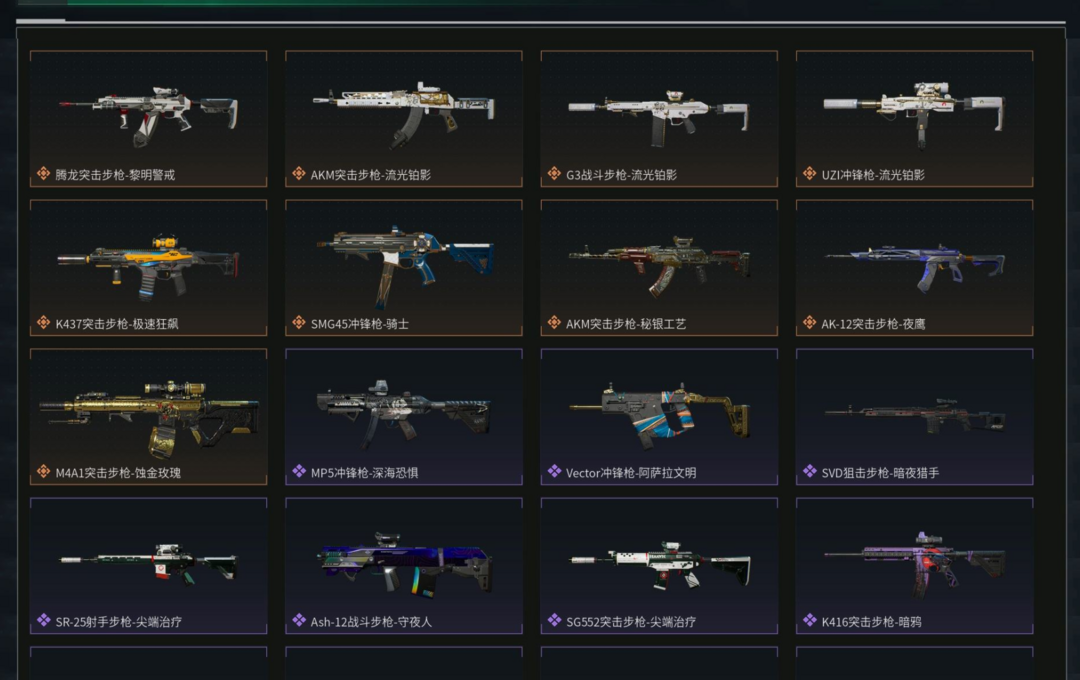Choose the AK-12突击步枪-夜鹰 skin
This screenshot has width=1080, height=680.
pos(914,267)
